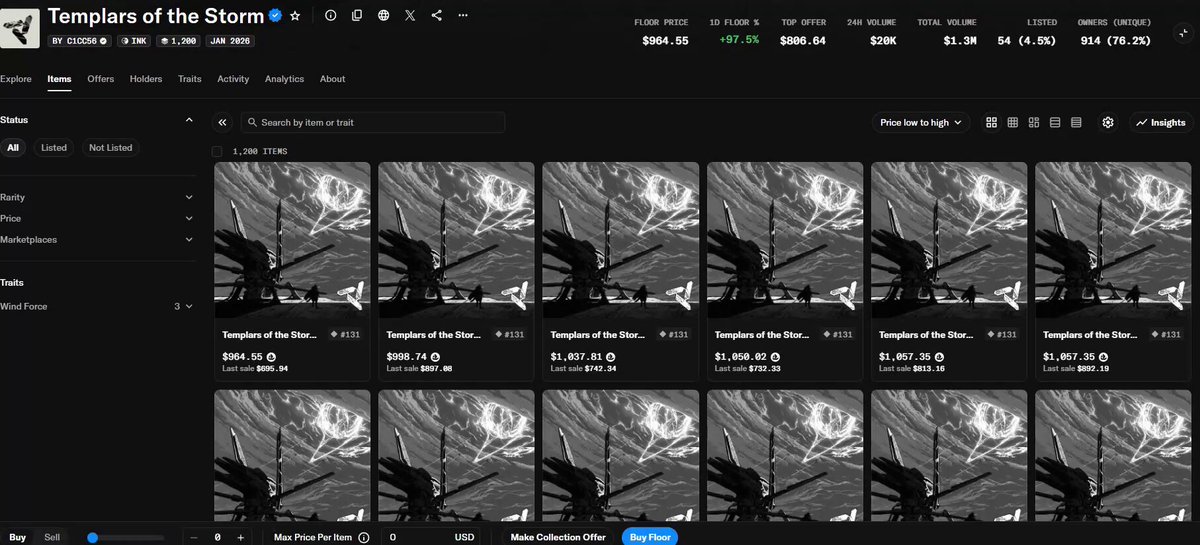The image size is (1200, 545).
Task: Click the 1,200 items supply badge
Action: click(x=178, y=41)
